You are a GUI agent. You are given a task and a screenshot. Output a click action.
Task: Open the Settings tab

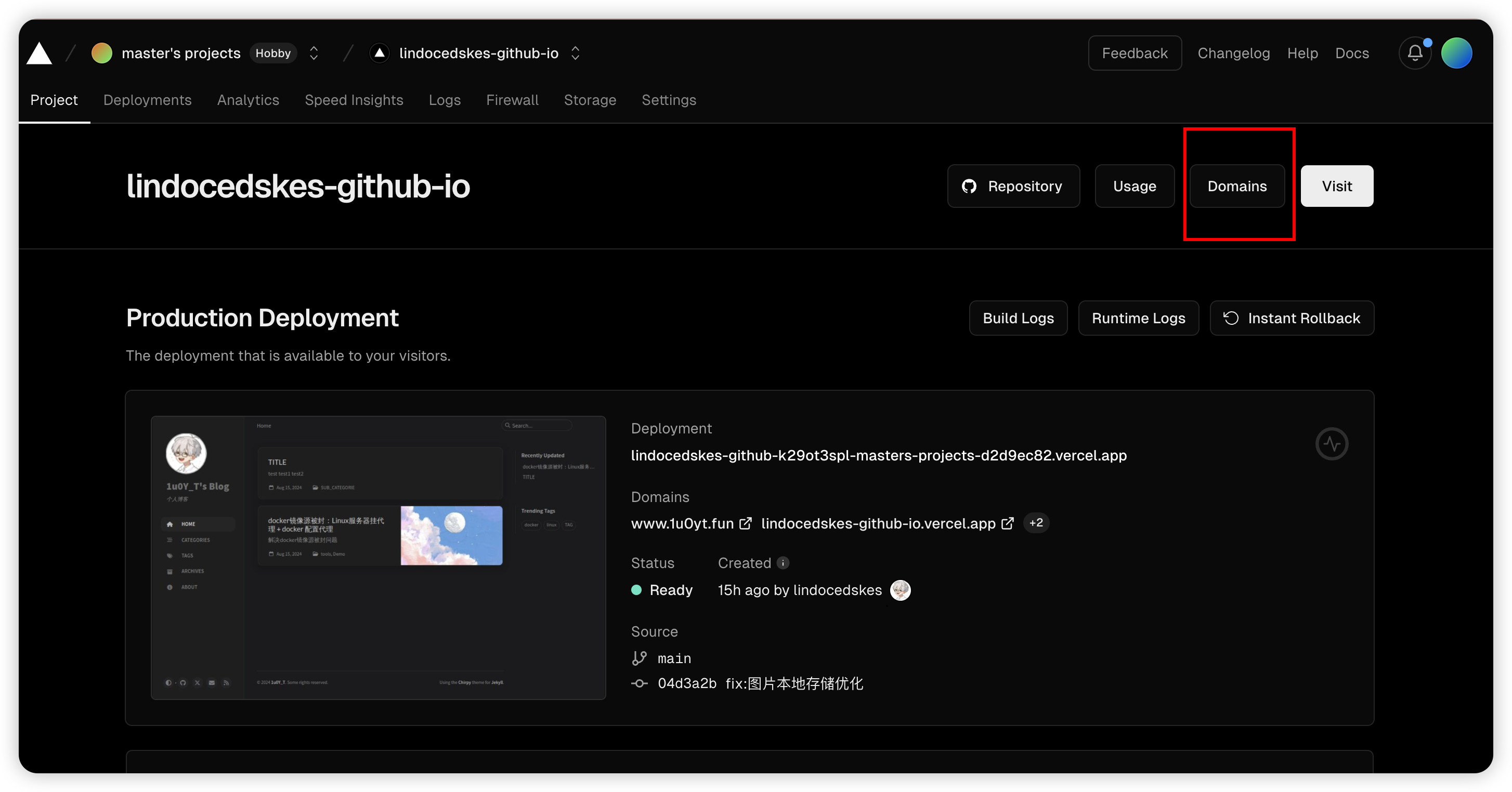coord(669,100)
